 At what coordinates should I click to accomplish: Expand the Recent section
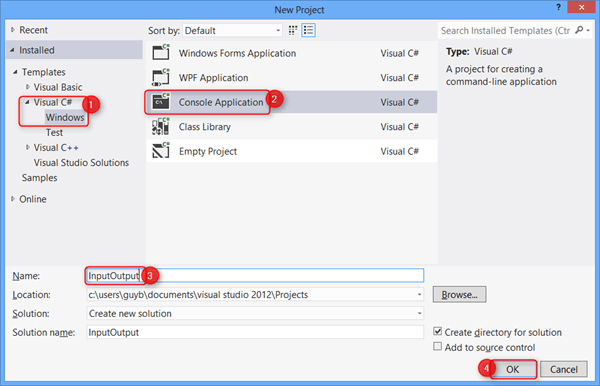tap(13, 30)
